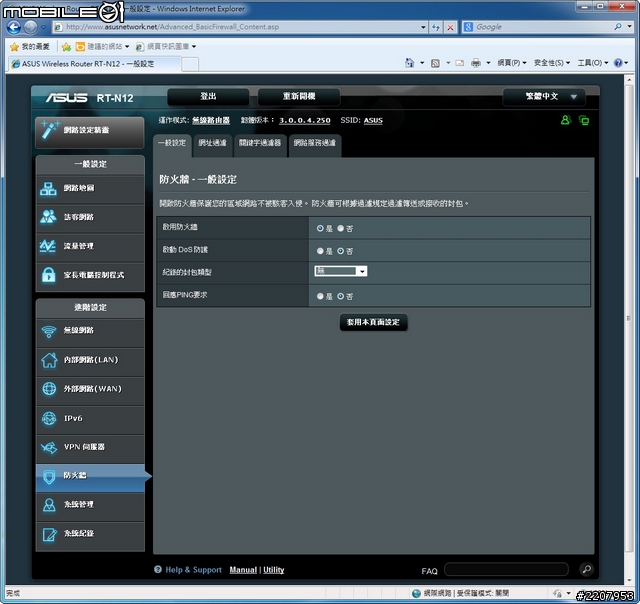Click the operation mode wireless router link

(211, 120)
